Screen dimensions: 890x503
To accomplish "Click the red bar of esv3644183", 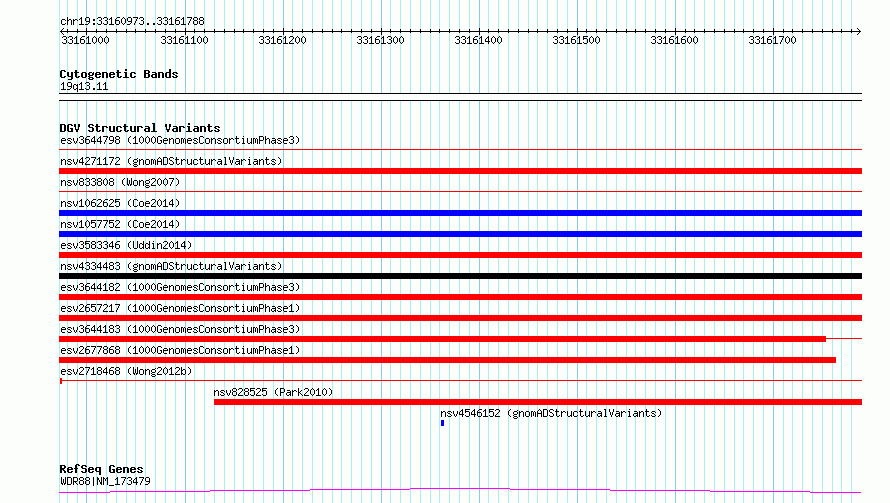I will [443, 339].
